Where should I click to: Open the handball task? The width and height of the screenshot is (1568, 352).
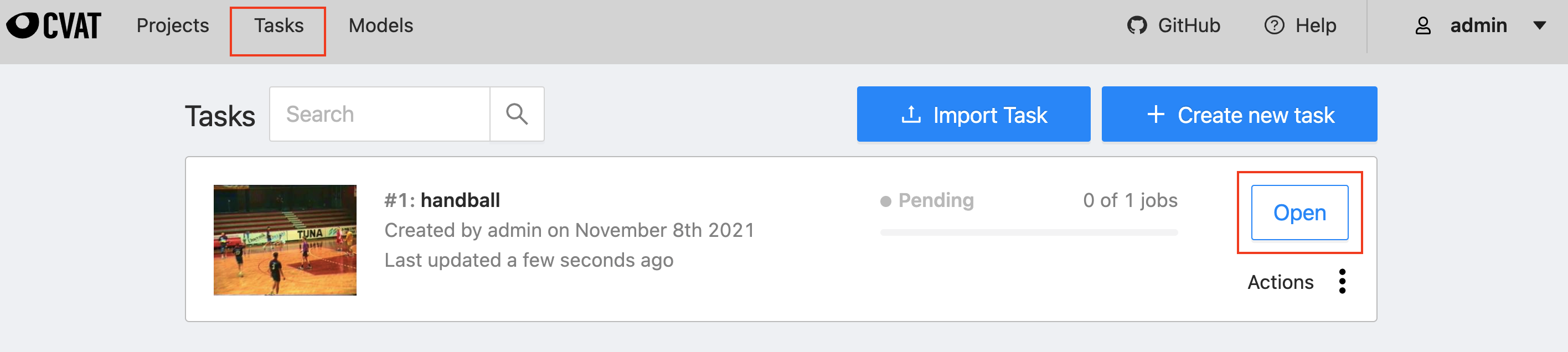[x=1299, y=213]
